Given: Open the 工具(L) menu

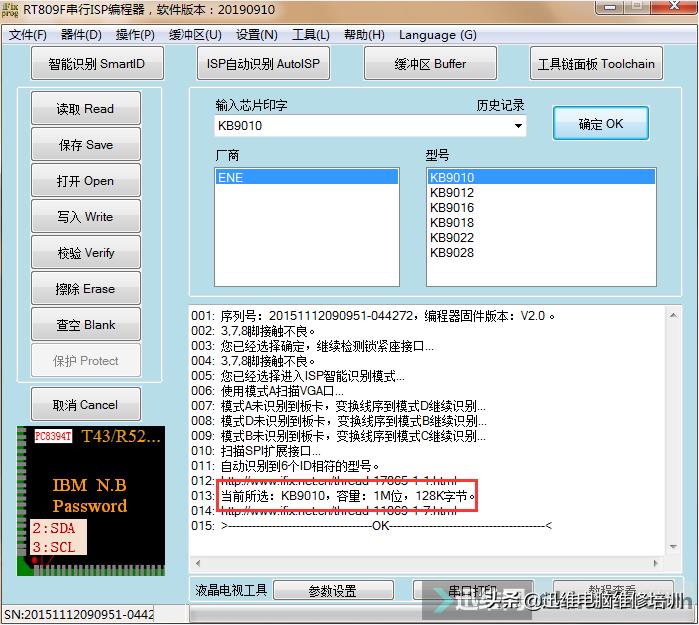Looking at the screenshot, I should click(311, 35).
